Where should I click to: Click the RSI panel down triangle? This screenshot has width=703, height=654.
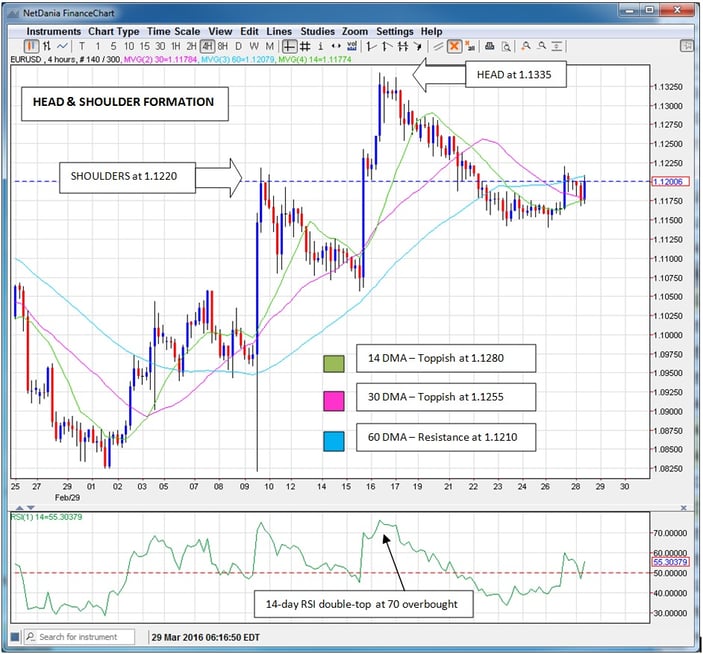(31, 508)
